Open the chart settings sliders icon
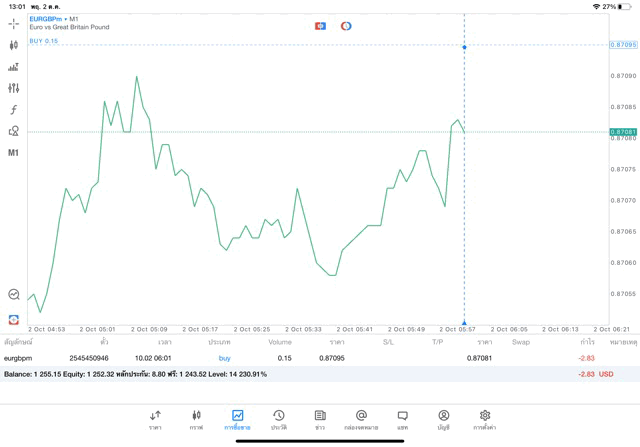 coord(13,88)
